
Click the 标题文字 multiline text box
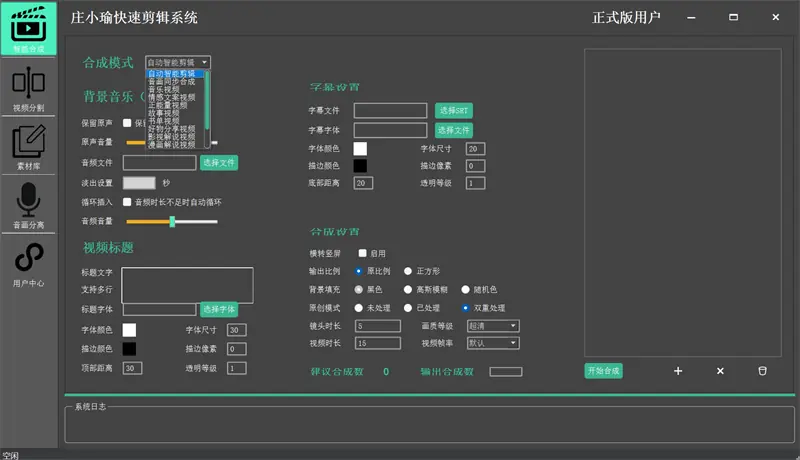click(x=187, y=285)
